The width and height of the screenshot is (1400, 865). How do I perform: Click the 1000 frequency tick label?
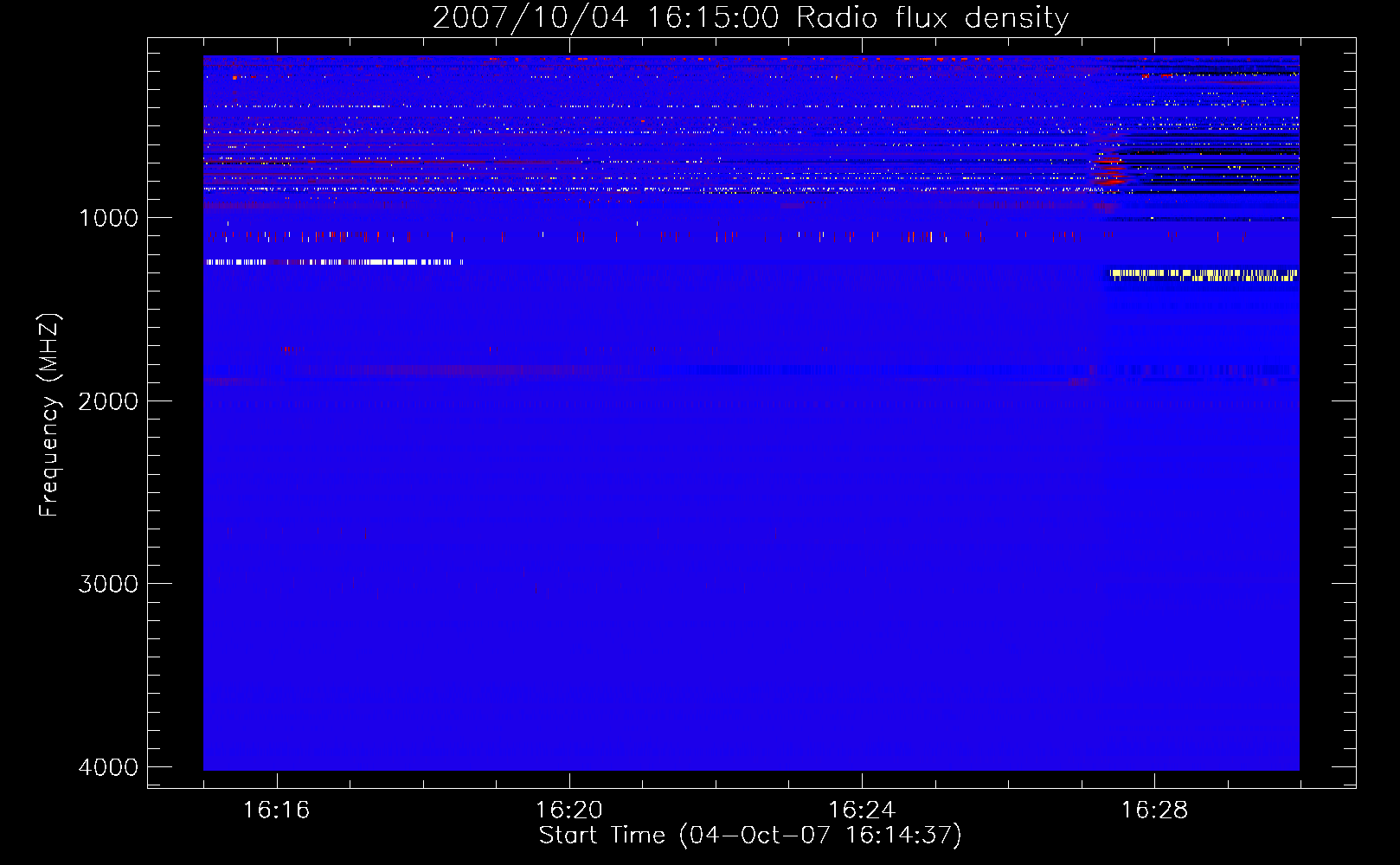tap(108, 218)
